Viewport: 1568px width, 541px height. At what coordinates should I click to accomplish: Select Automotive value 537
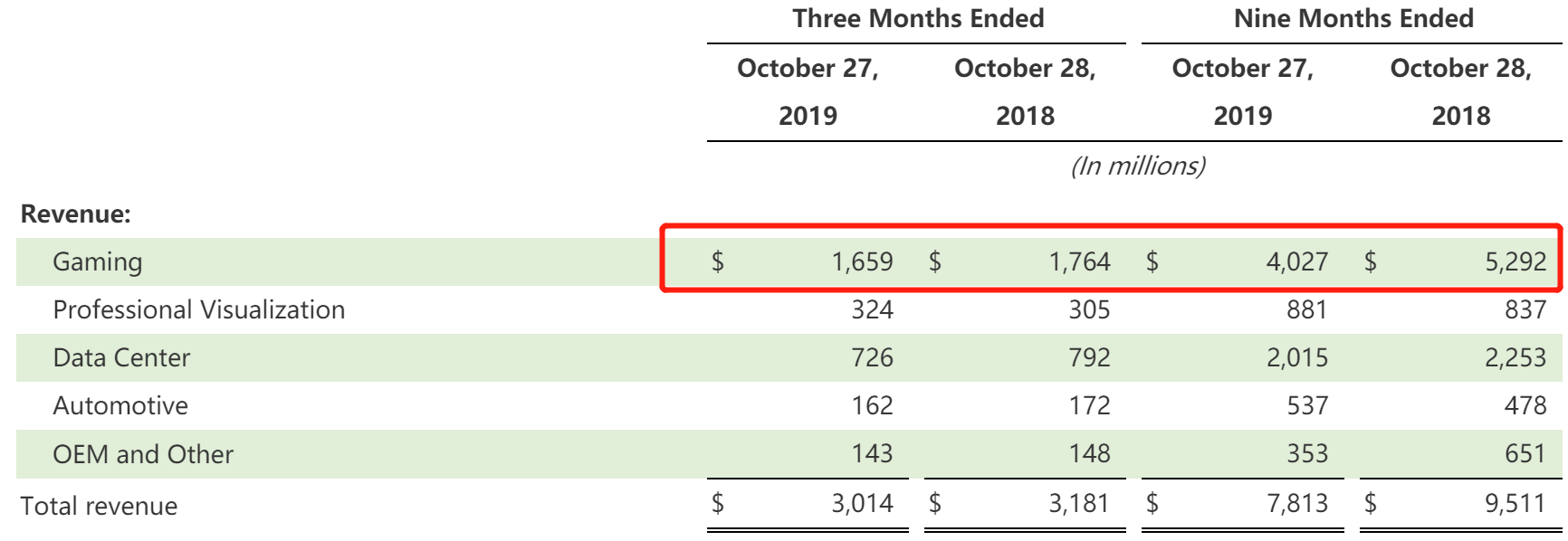coord(1307,406)
